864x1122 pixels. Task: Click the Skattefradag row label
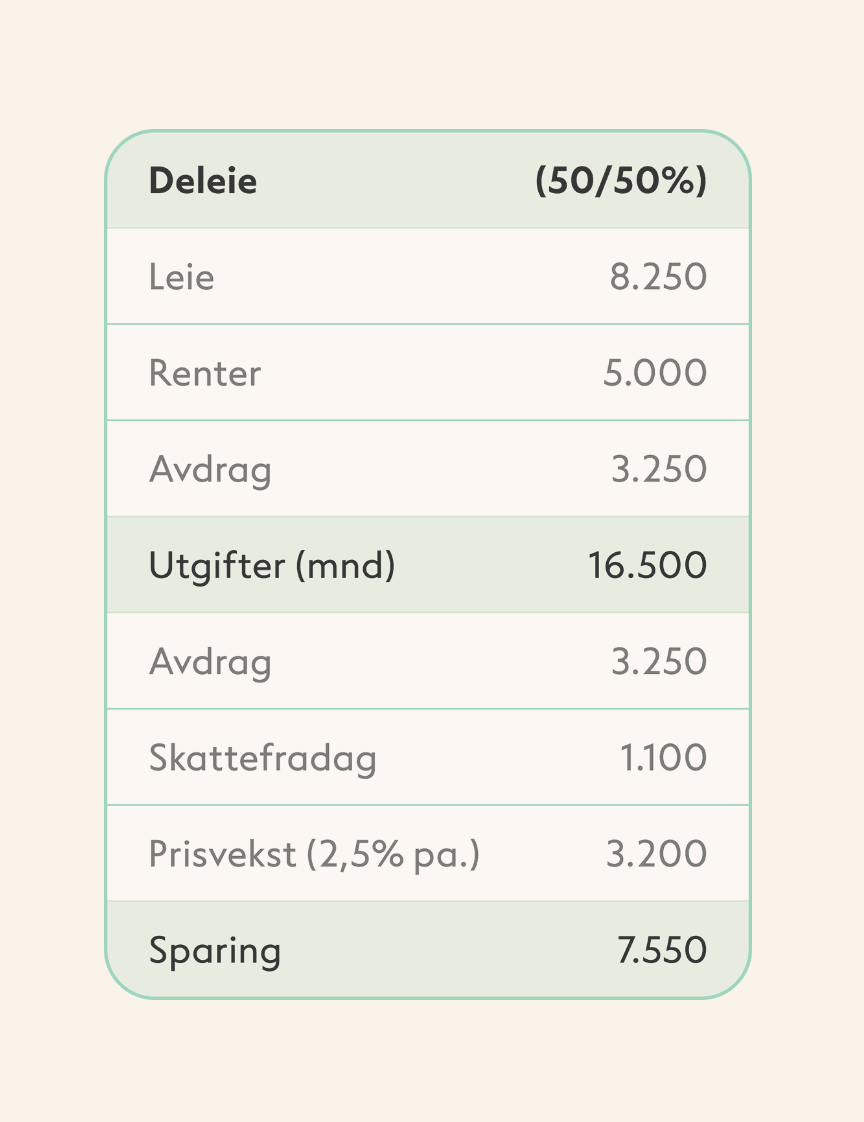pyautogui.click(x=263, y=758)
